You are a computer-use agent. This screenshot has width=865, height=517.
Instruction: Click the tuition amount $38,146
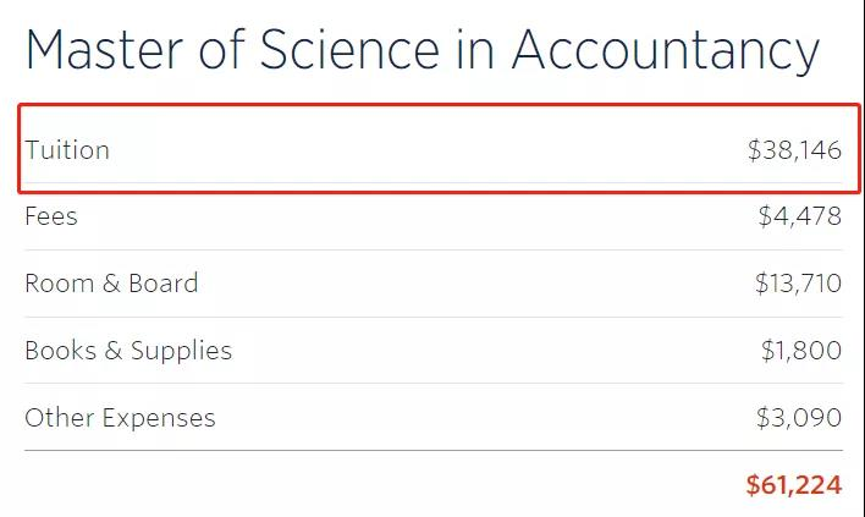(794, 150)
